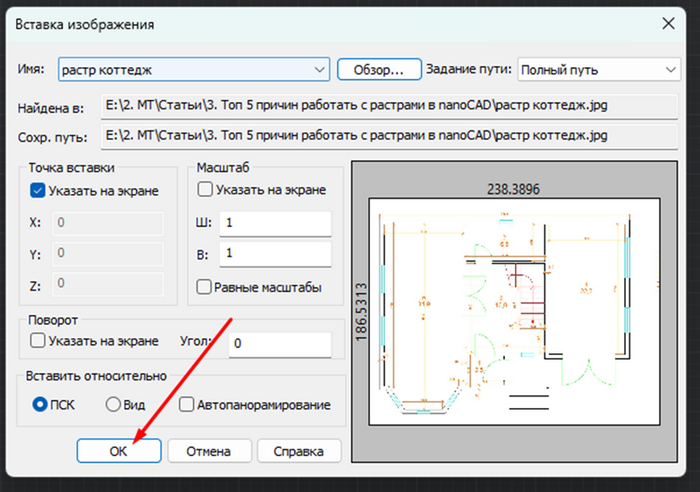The width and height of the screenshot is (700, 492).
Task: Select the ПСК radio button
Action: [41, 405]
